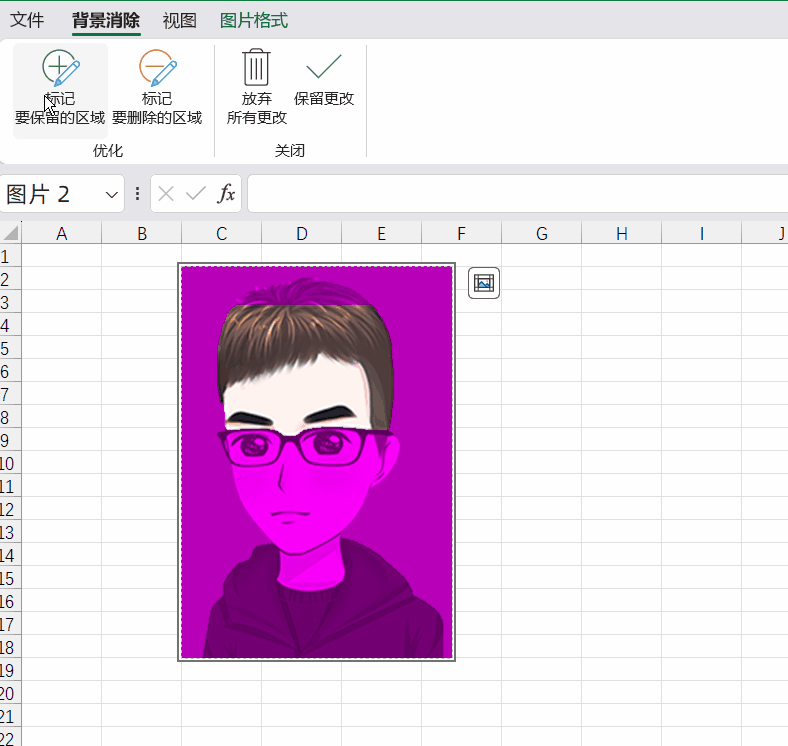Click the formula bar options dots handle
Viewport: 788px width, 746px height.
(137, 194)
